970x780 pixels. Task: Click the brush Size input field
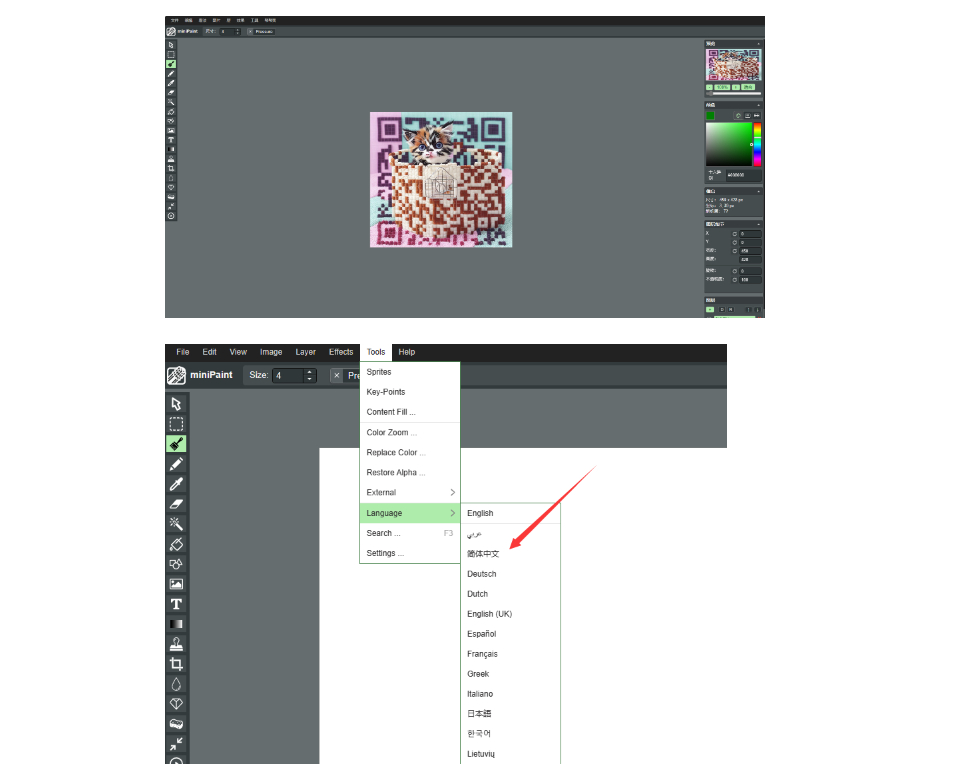point(287,376)
